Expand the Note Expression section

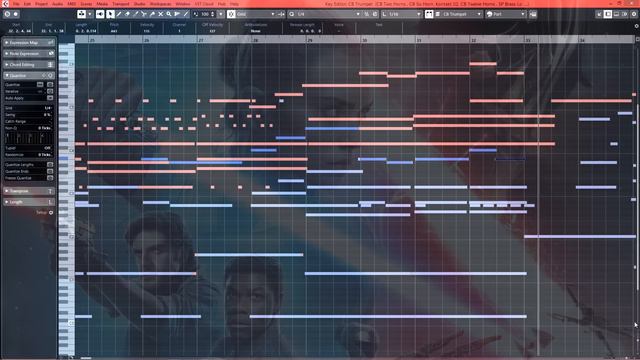pos(29,53)
